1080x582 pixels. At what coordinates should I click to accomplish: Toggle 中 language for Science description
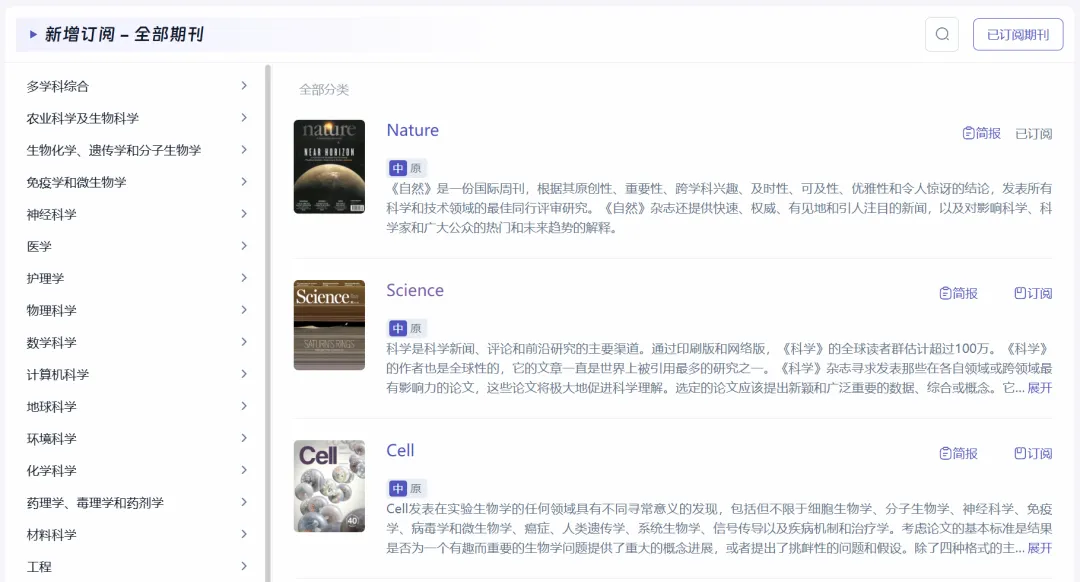tap(397, 329)
